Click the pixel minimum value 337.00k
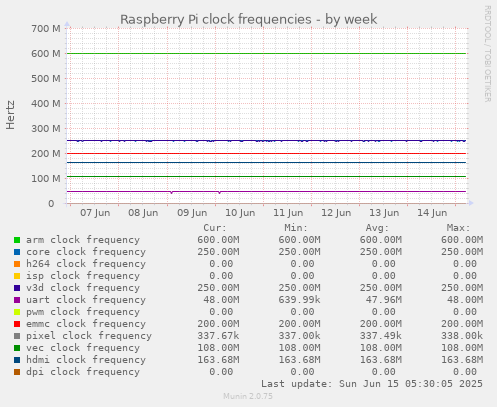The width and height of the screenshot is (497, 407). pos(299,336)
